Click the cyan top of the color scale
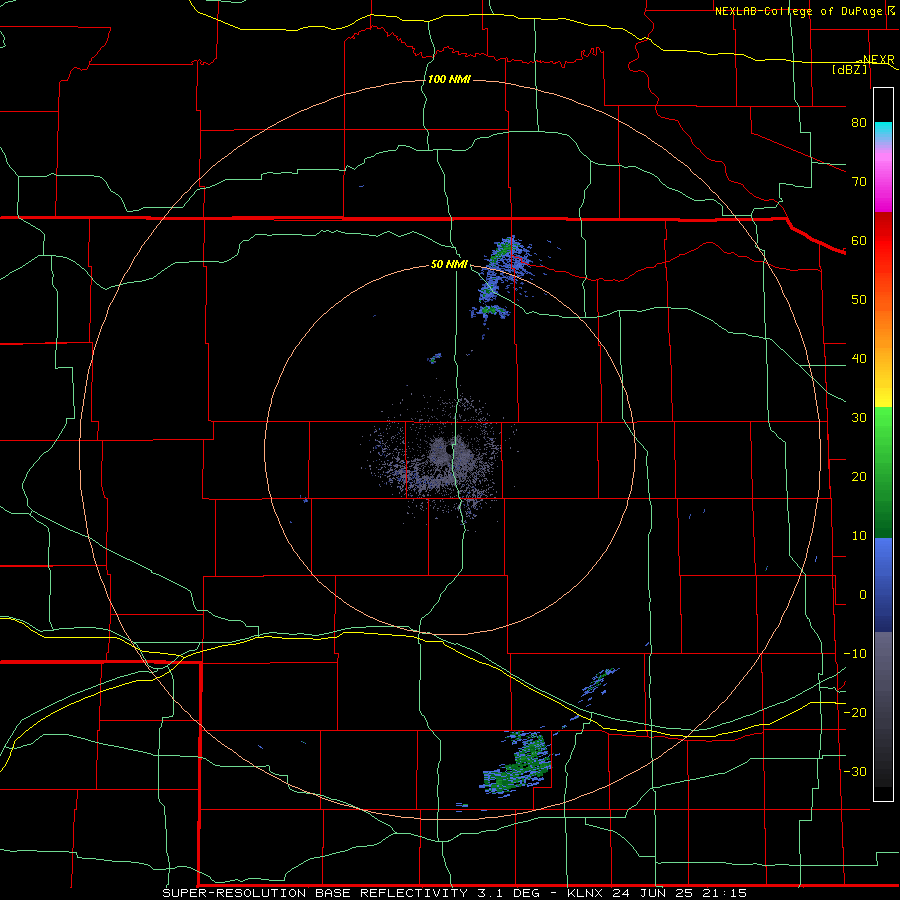Image resolution: width=900 pixels, height=900 pixels. (x=883, y=132)
